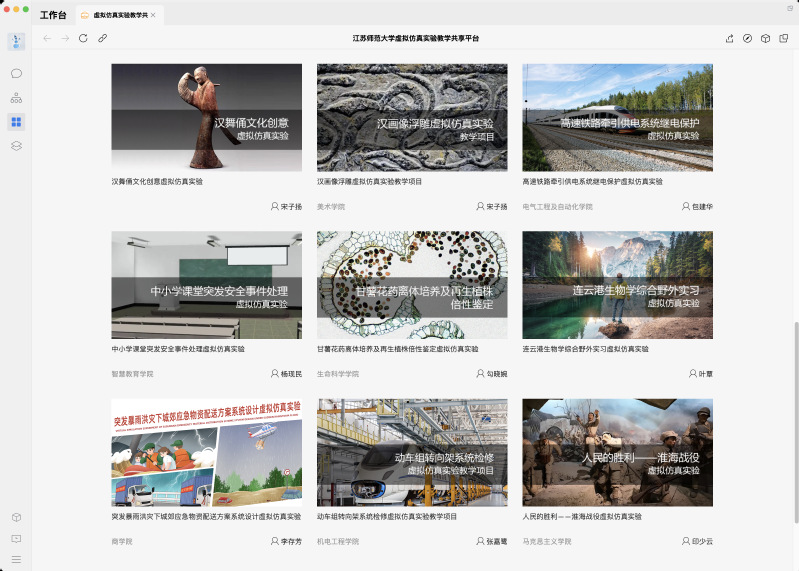Click the share icon in top toolbar
Image resolution: width=799 pixels, height=571 pixels.
click(x=729, y=38)
